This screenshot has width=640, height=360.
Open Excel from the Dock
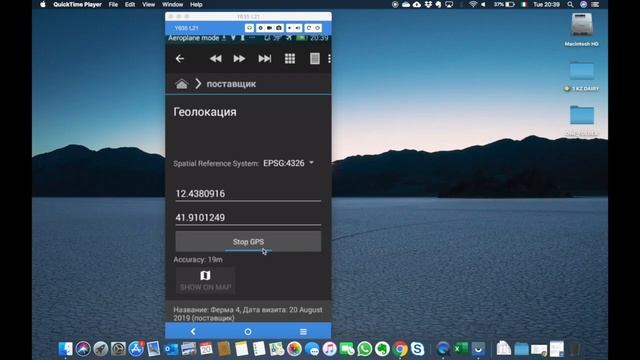(460, 349)
